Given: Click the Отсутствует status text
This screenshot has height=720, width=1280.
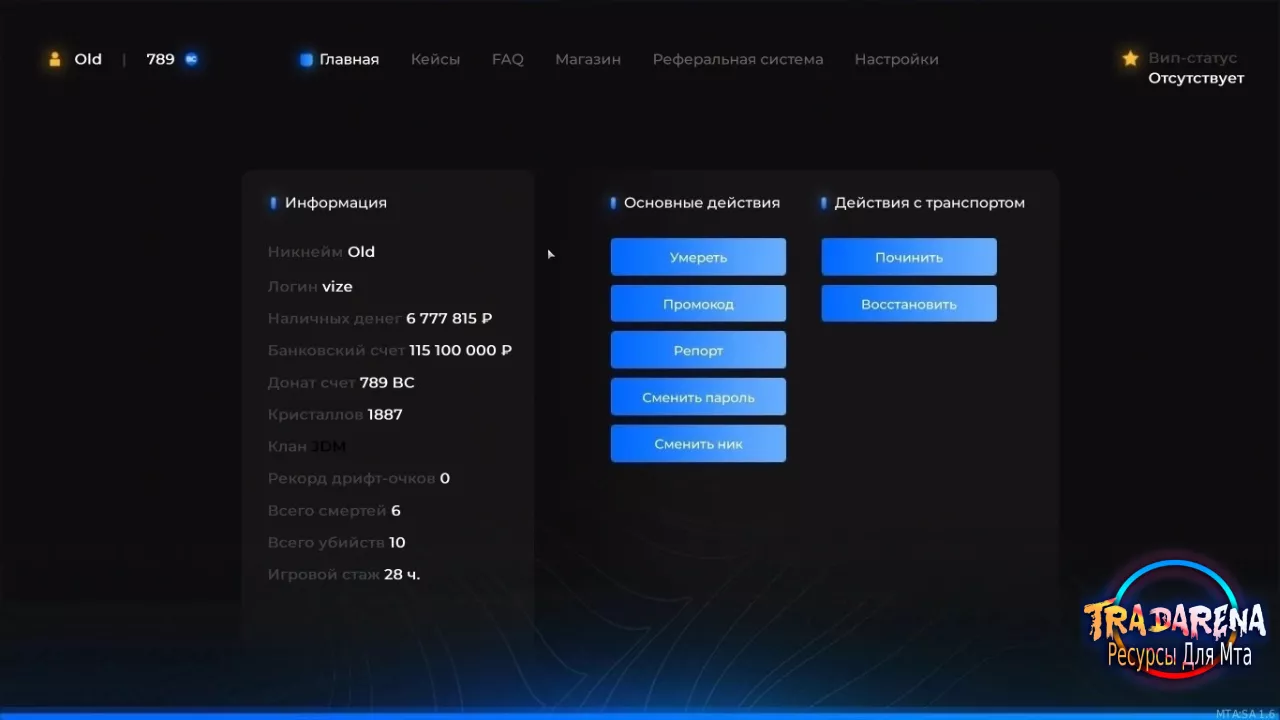Looking at the screenshot, I should point(1196,78).
